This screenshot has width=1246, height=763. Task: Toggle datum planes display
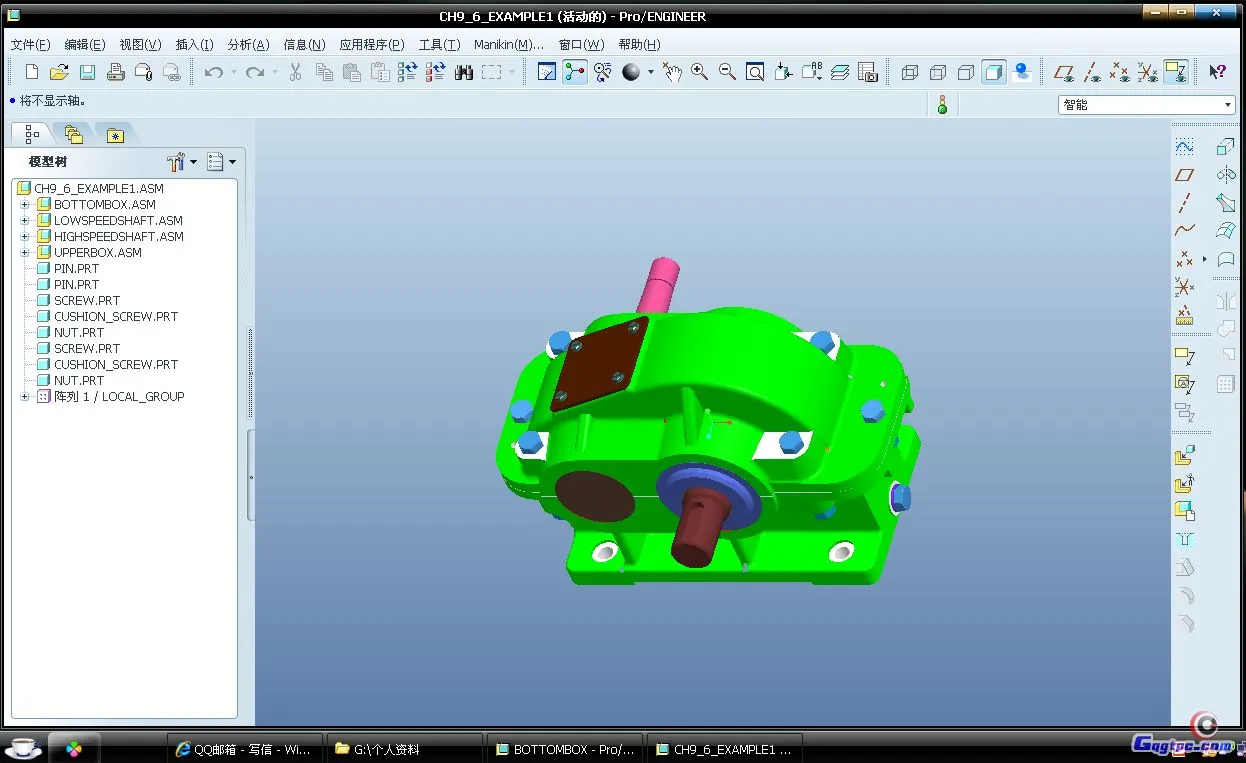click(x=1064, y=72)
